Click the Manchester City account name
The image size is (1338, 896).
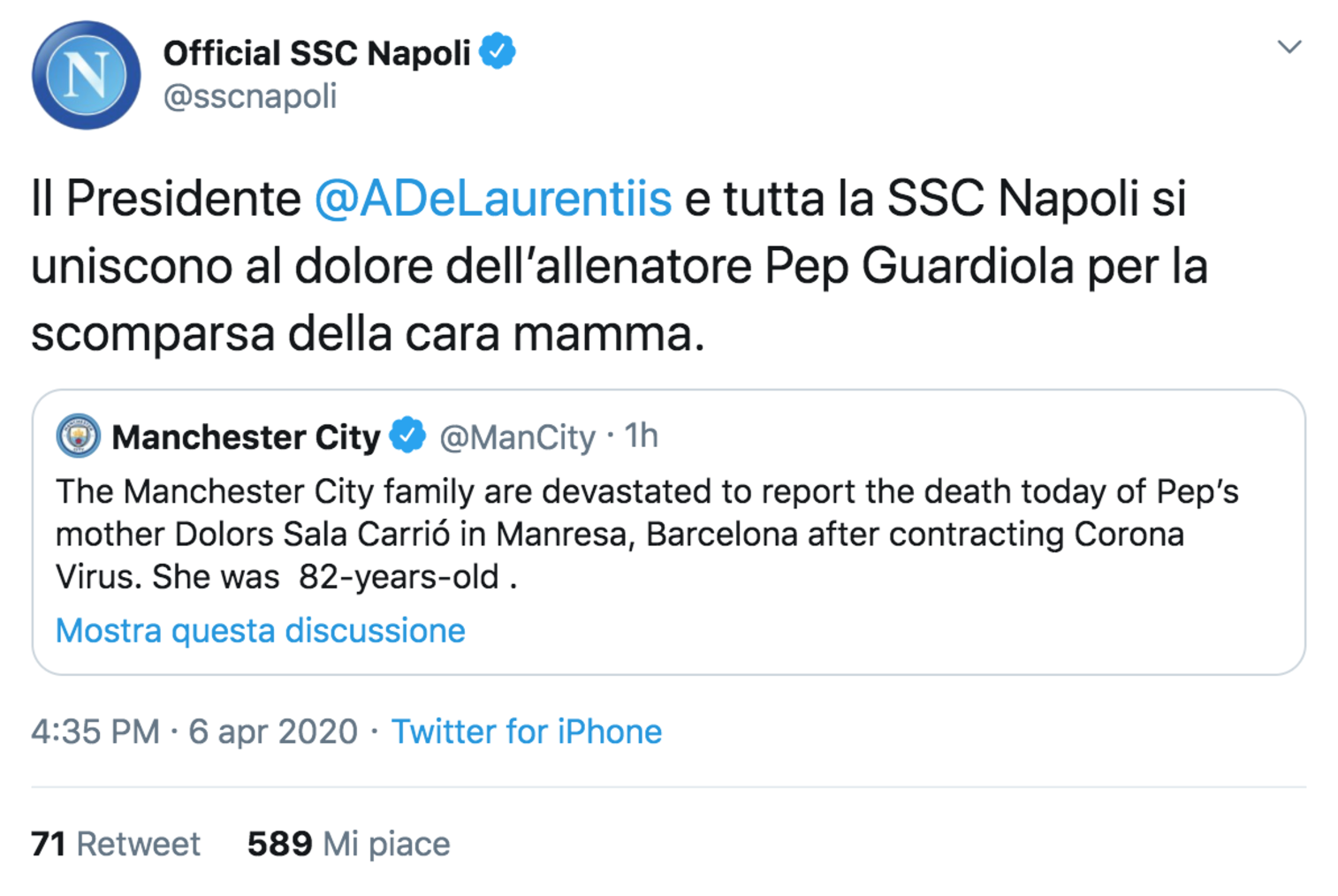click(246, 437)
